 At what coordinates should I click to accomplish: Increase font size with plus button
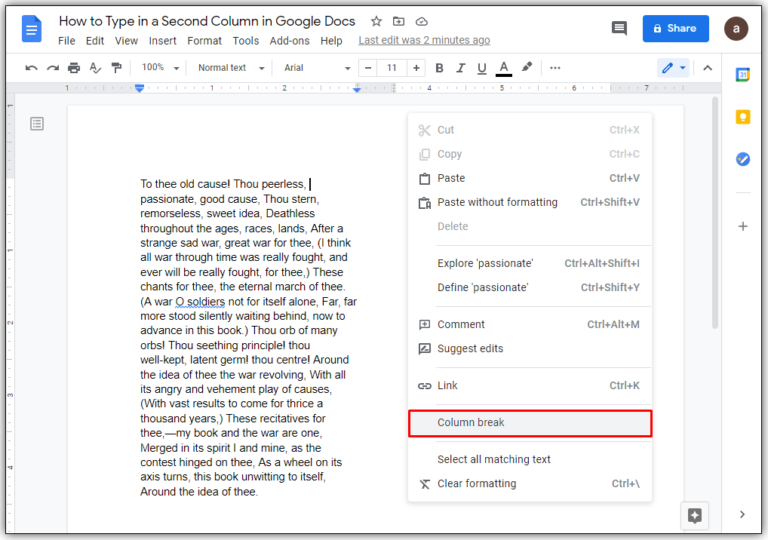[416, 68]
